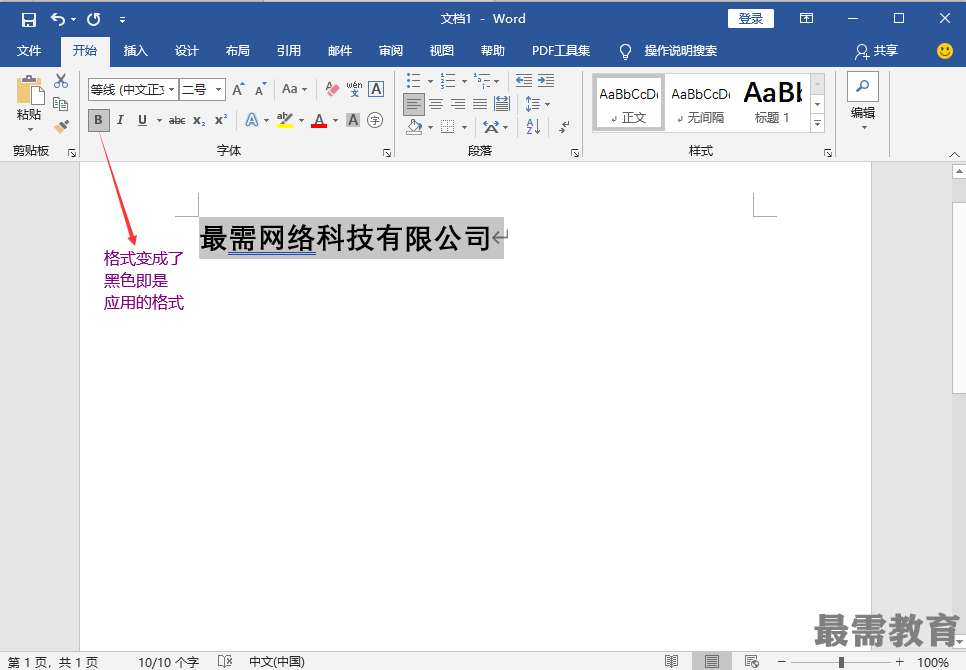Switch to the 引用 (References) tab
This screenshot has width=966, height=670.
click(288, 50)
